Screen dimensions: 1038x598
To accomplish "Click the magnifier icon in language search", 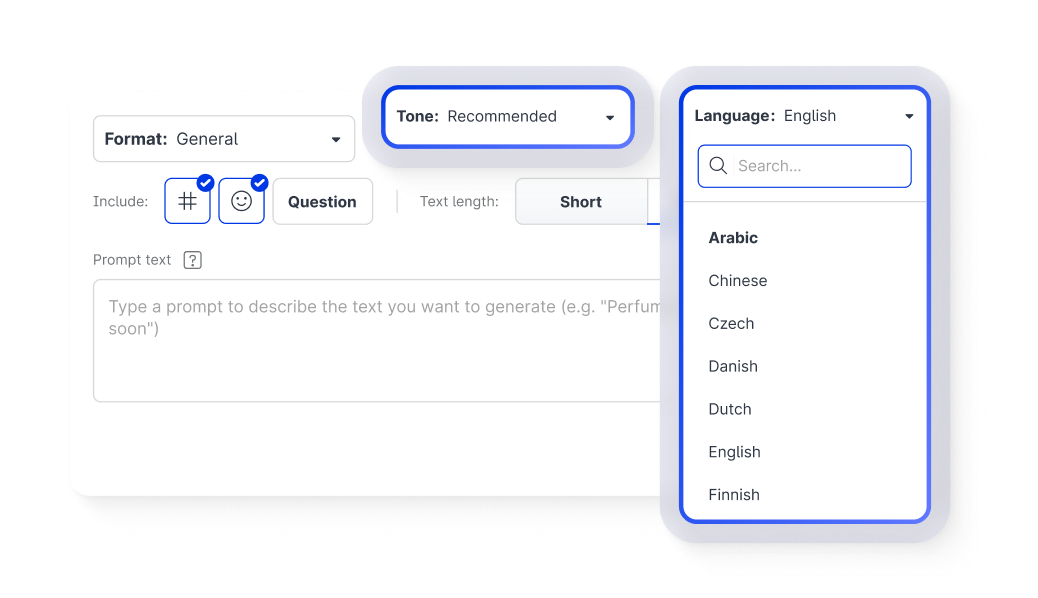I will point(717,166).
